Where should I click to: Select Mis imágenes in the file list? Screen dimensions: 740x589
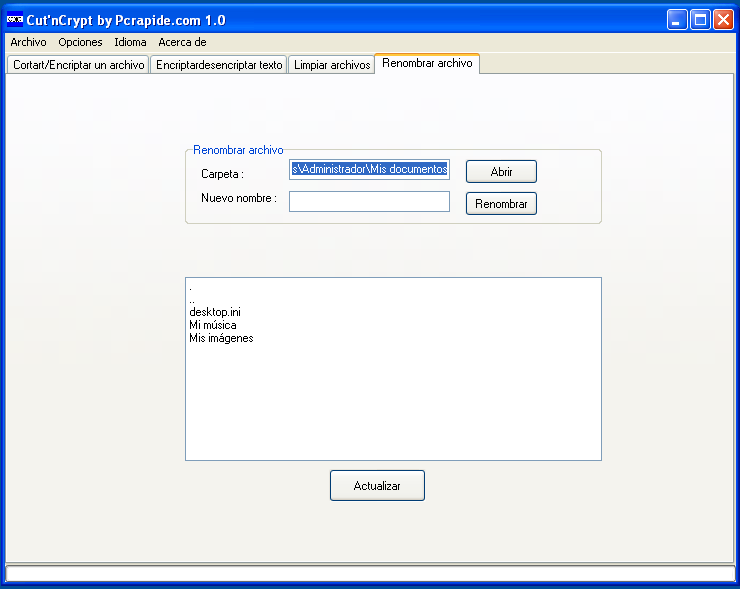[221, 338]
